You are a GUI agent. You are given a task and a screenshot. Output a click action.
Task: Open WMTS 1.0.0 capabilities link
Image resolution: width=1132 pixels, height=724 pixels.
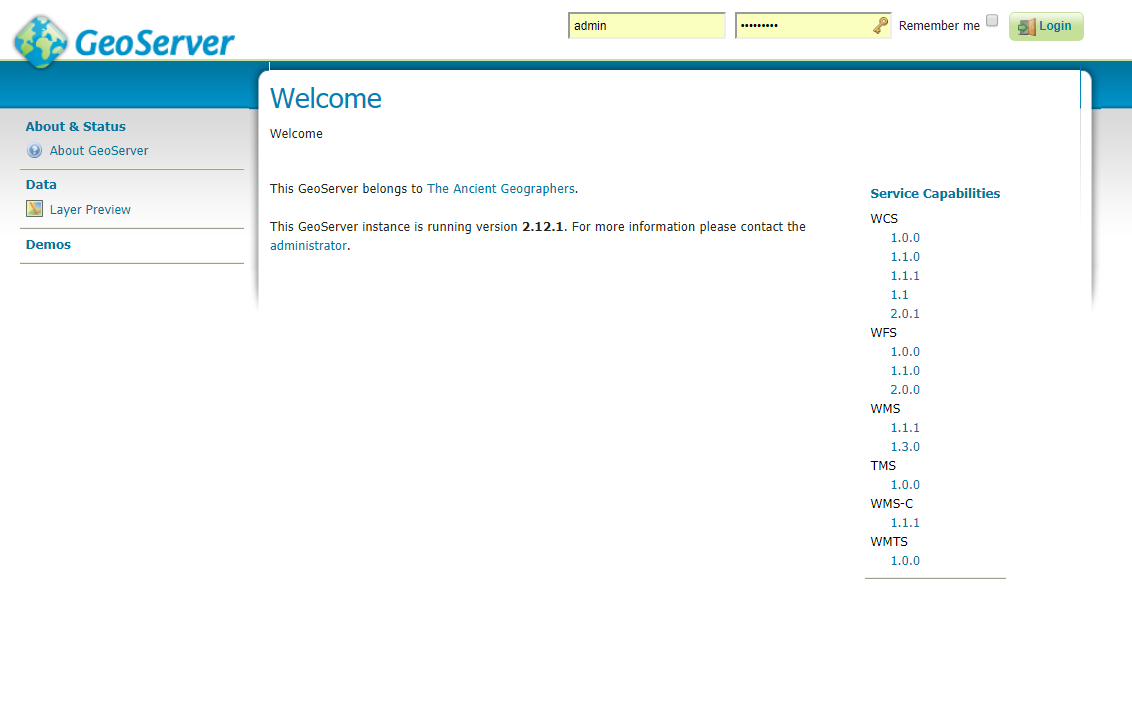click(905, 560)
